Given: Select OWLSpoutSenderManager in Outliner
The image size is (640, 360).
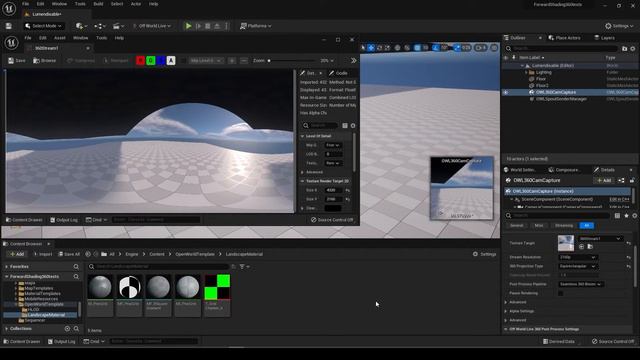Looking at the screenshot, I should pos(562,99).
